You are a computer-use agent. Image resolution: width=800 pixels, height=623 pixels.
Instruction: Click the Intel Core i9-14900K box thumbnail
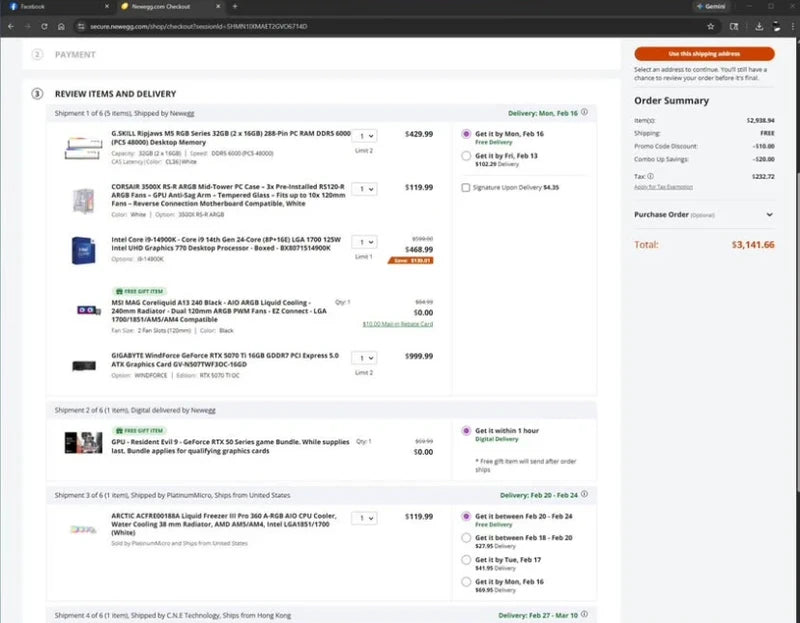pyautogui.click(x=83, y=251)
